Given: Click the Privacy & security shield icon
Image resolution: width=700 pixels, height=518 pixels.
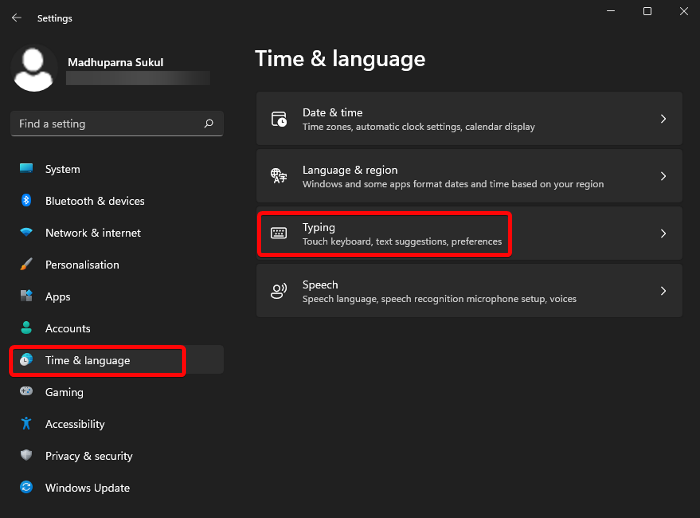Looking at the screenshot, I should [27, 456].
